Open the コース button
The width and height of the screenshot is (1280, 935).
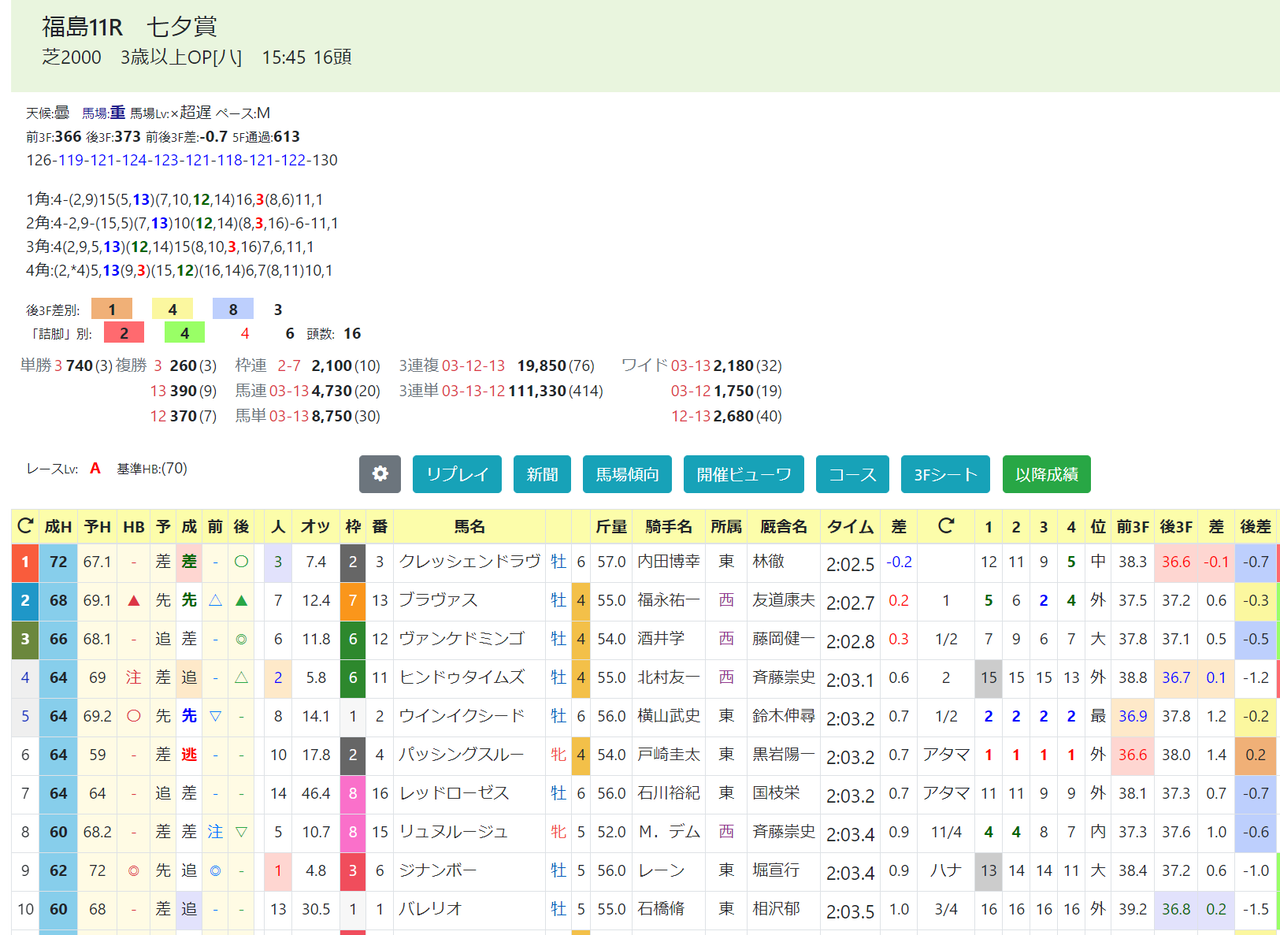(x=853, y=474)
